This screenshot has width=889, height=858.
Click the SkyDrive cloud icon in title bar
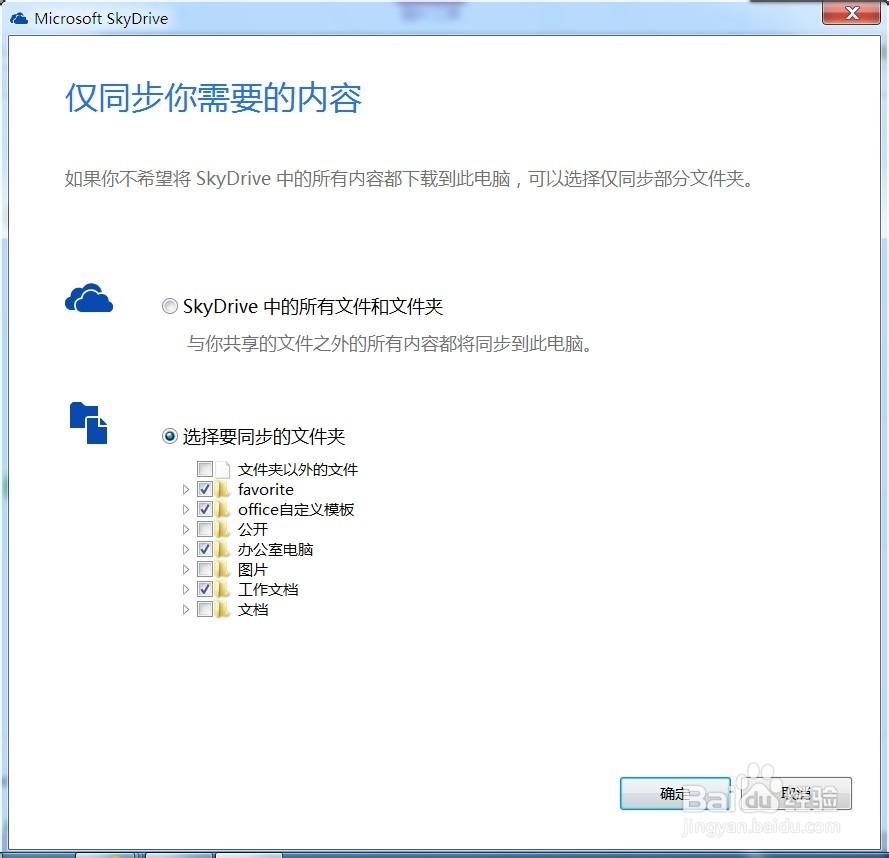pos(19,19)
